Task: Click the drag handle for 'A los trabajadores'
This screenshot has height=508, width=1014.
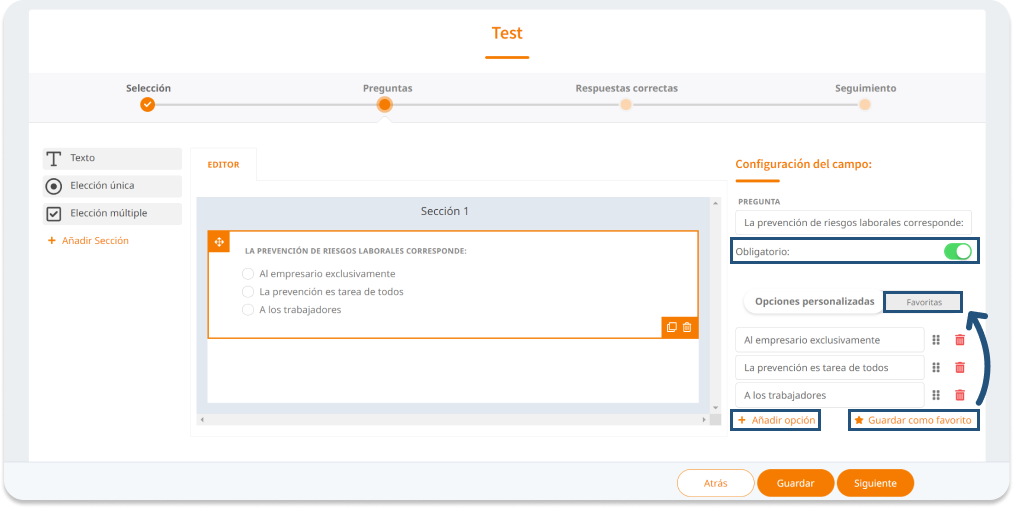Action: click(x=936, y=395)
